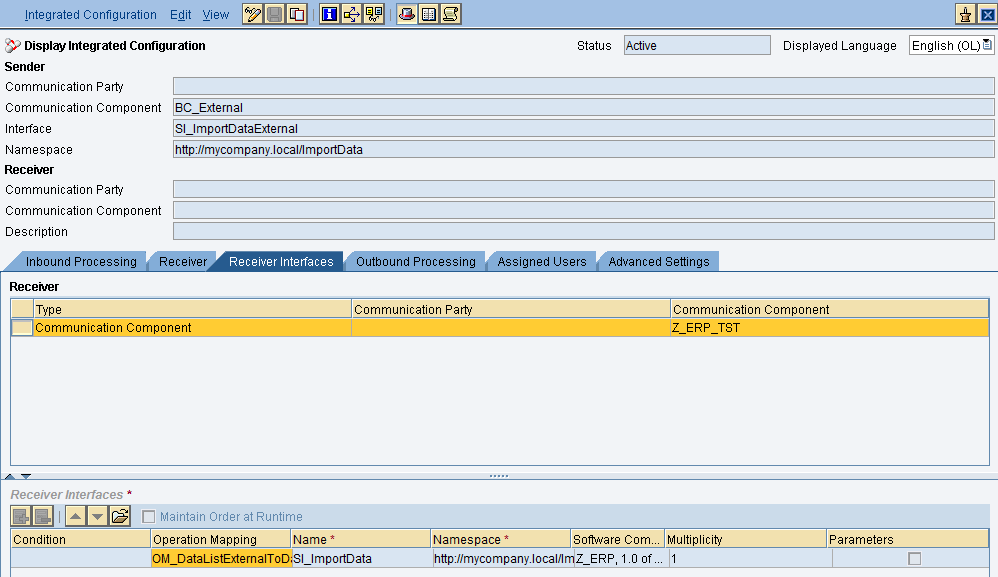Move selected receiver interface up
998x577 pixels.
[x=75, y=516]
